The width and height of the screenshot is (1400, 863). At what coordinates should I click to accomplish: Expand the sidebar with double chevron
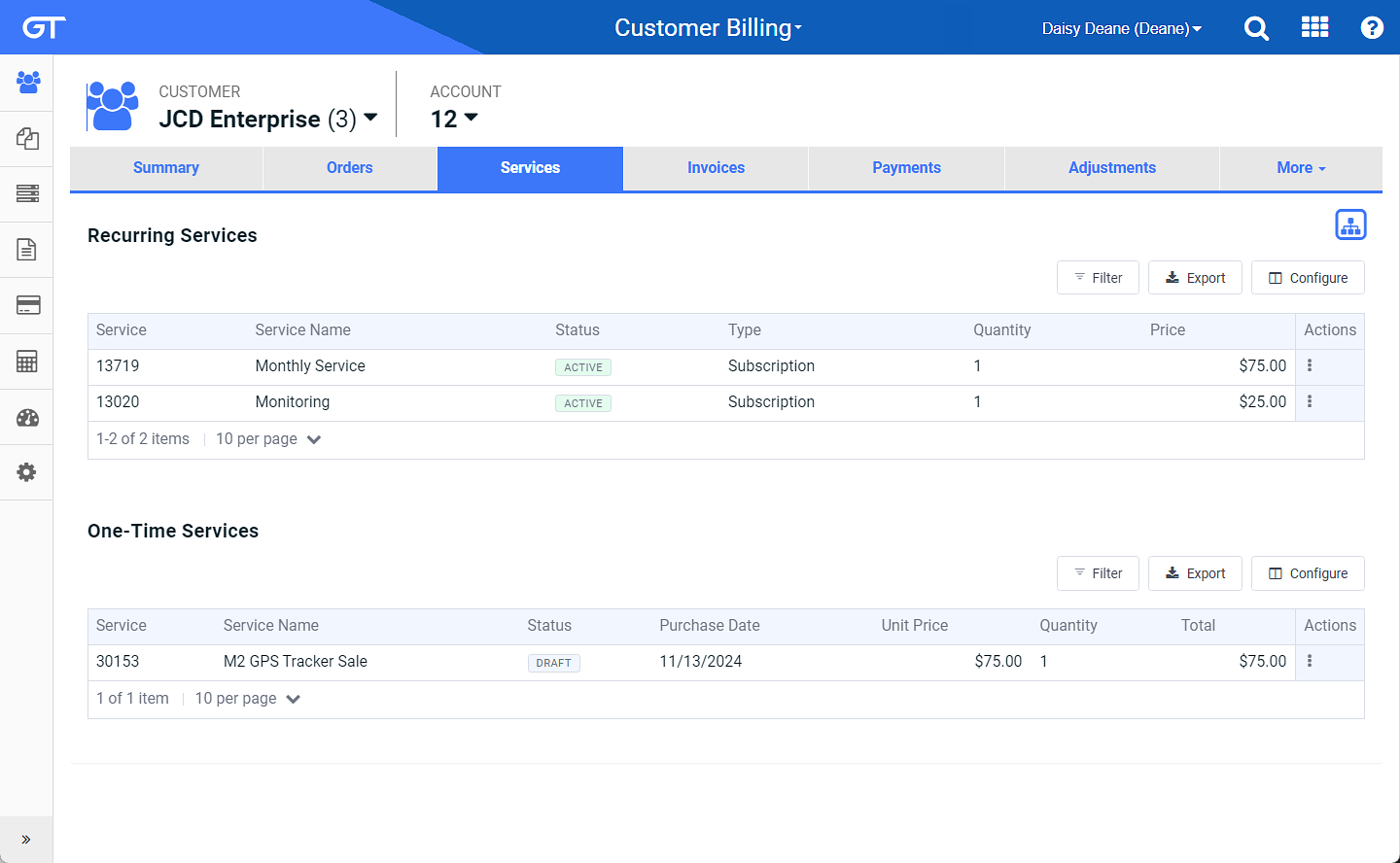click(26, 840)
